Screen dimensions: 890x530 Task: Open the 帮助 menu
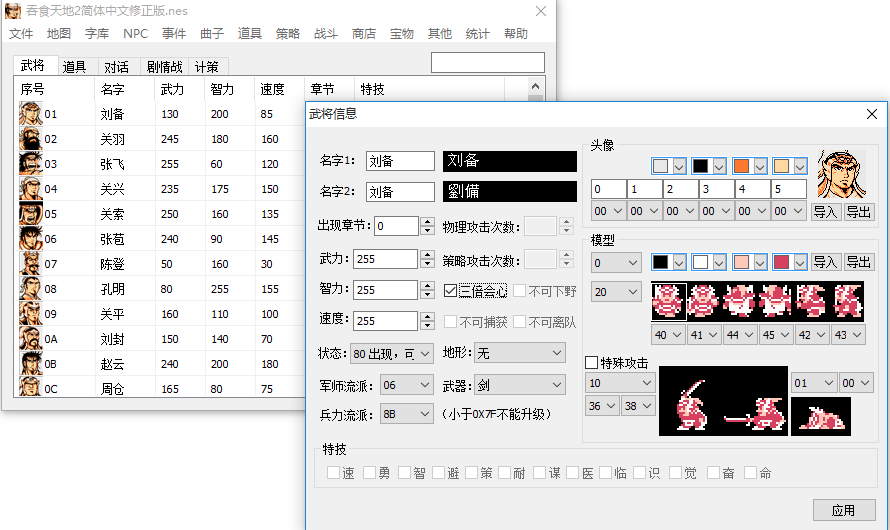pos(515,33)
